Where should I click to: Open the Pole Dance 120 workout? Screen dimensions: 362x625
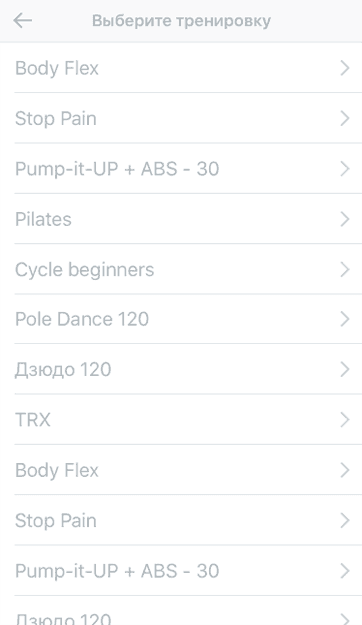[181, 319]
